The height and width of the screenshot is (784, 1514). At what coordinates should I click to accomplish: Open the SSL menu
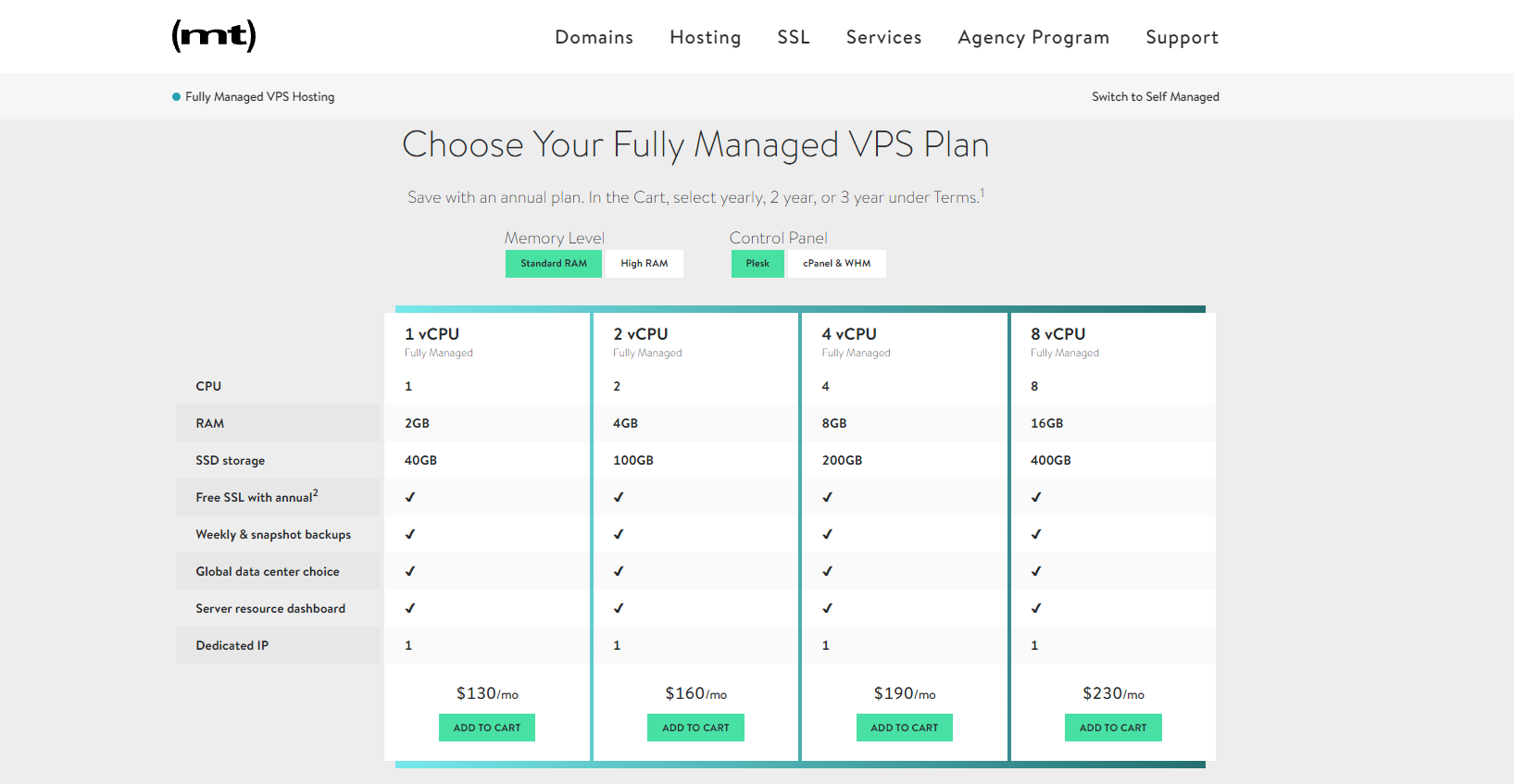[x=793, y=37]
